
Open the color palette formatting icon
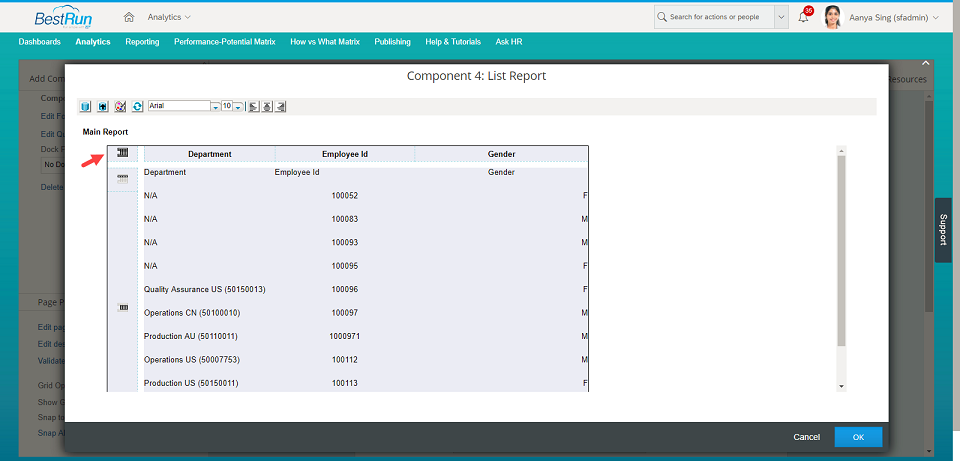tap(120, 107)
